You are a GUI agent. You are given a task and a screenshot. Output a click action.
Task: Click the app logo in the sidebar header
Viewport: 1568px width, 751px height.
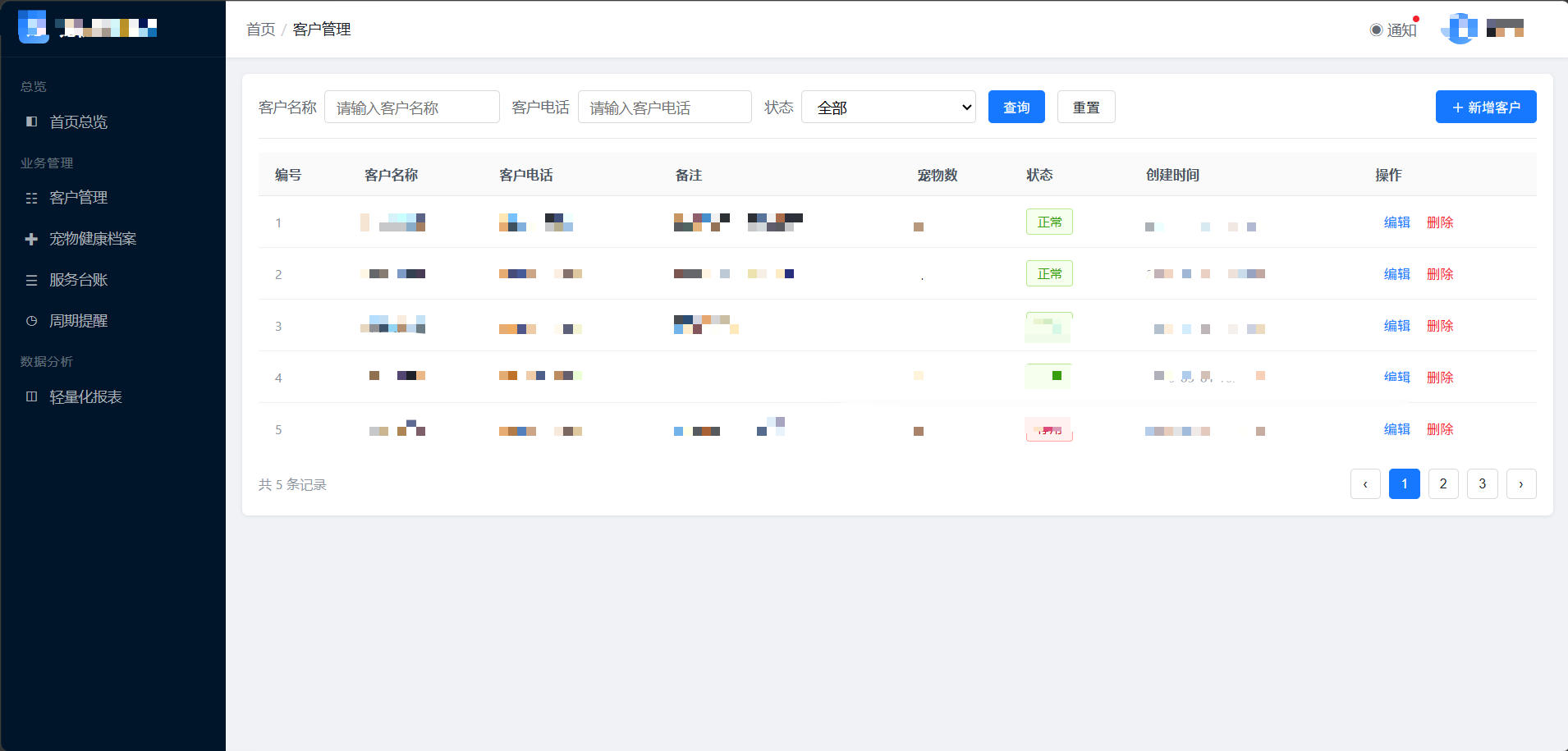[x=34, y=27]
